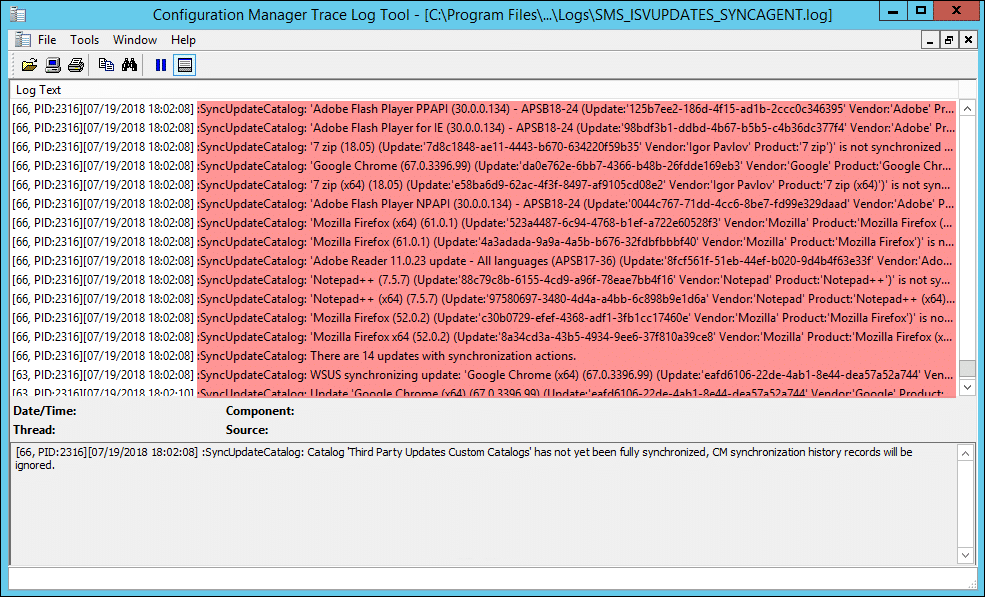985x597 pixels.
Task: Select the Adobe Reader 11.0.23 update row
Action: click(x=483, y=260)
